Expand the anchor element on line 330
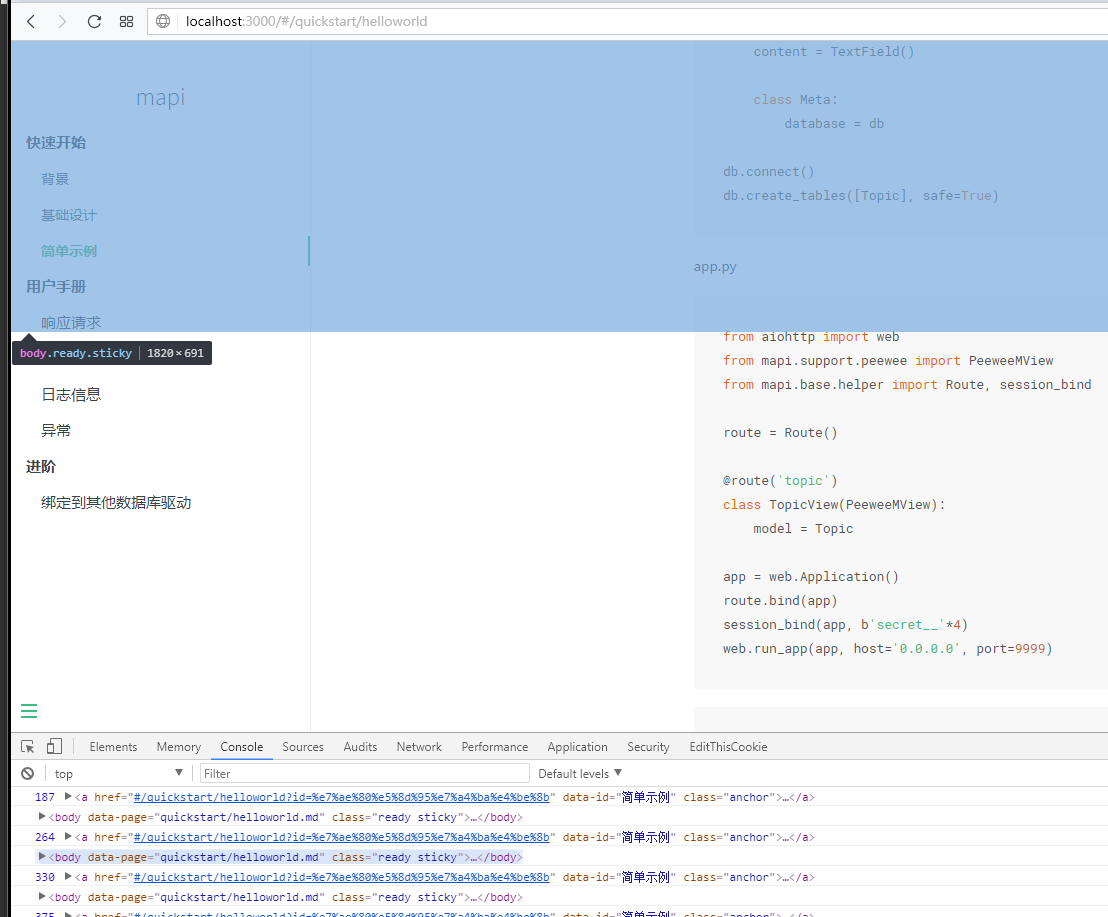 pyautogui.click(x=68, y=876)
